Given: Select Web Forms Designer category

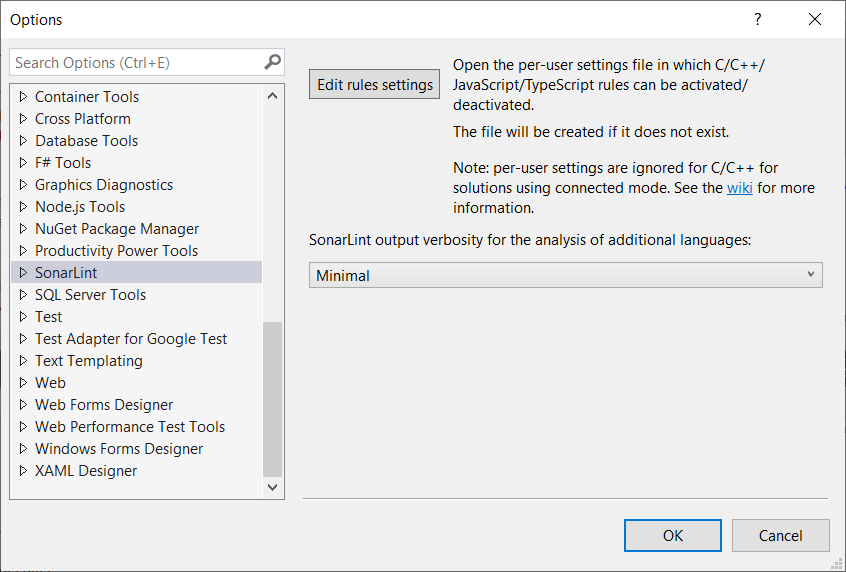Looking at the screenshot, I should coord(104,405).
